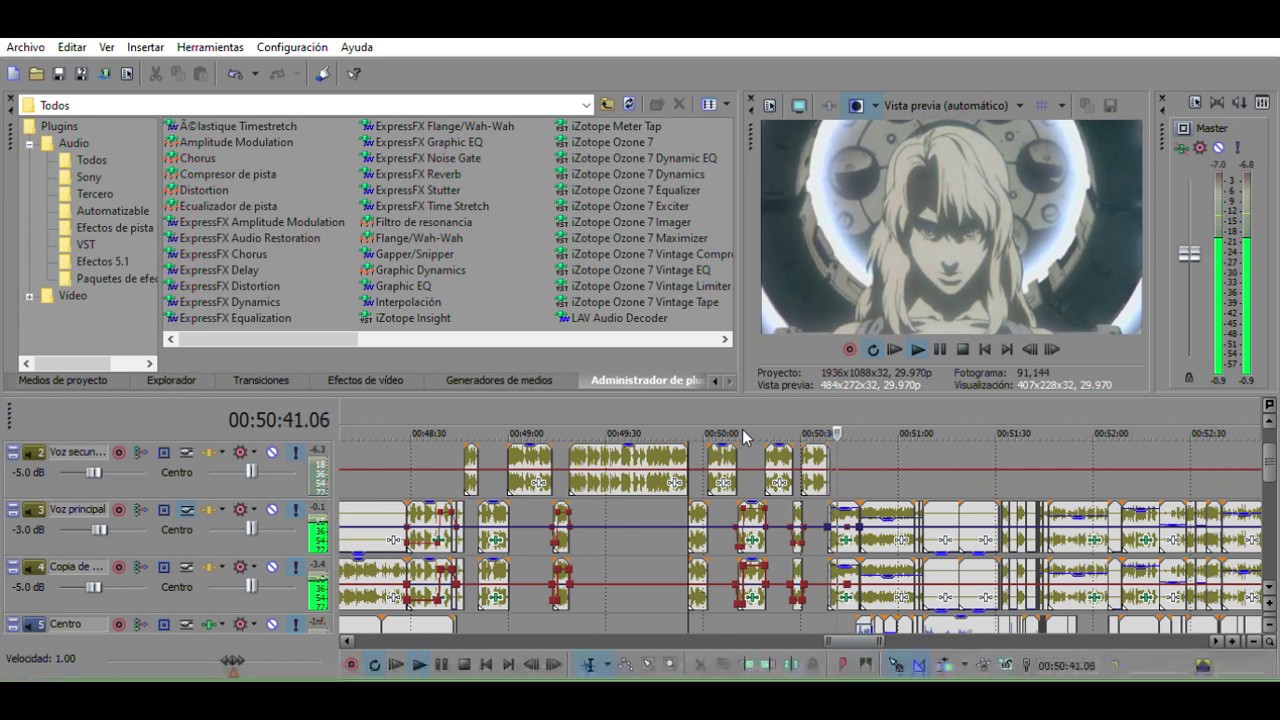Switch to Efectos de vídeo tab
Screen dimensions: 1280x720
pos(366,380)
